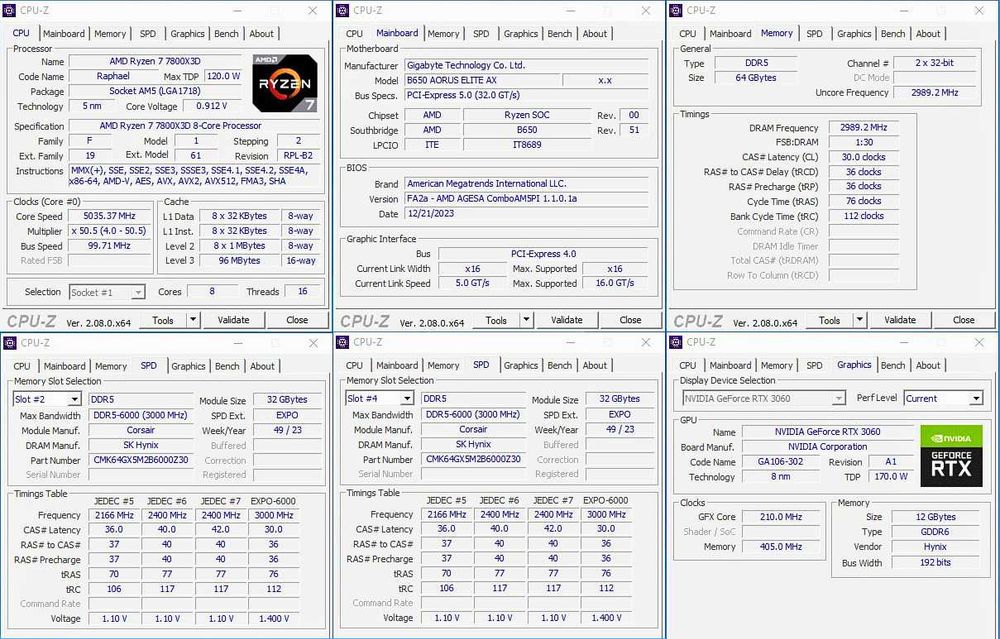Click Validate in the CPU tab window
Image resolution: width=1000 pixels, height=639 pixels.
tap(233, 320)
